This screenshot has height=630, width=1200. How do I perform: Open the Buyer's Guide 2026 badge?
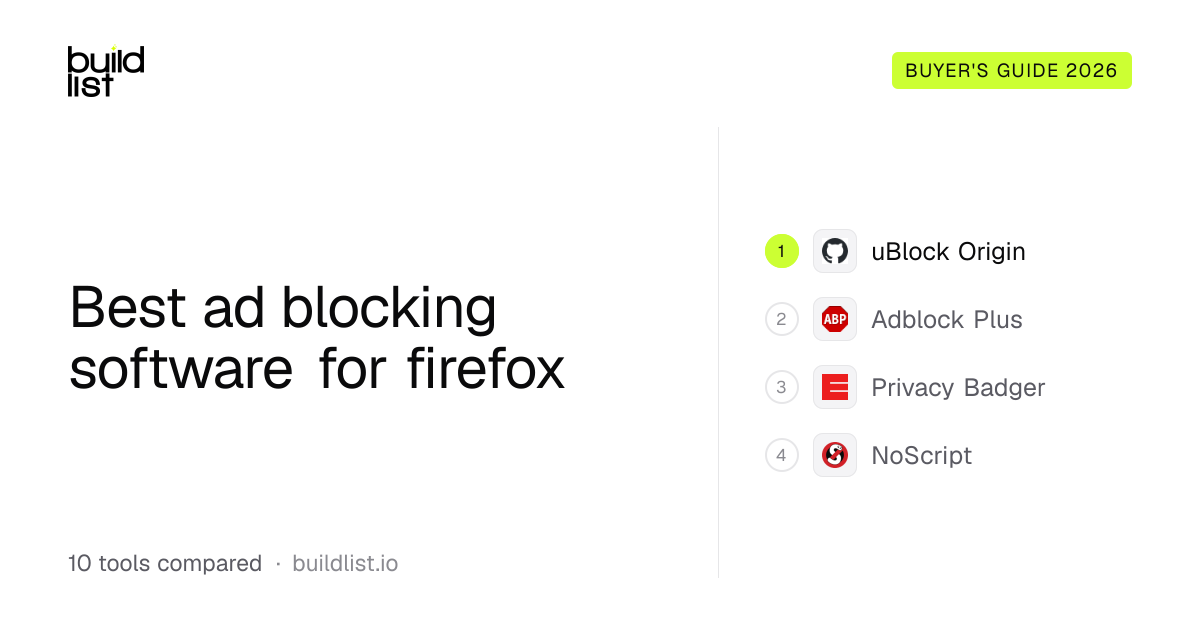click(1012, 71)
